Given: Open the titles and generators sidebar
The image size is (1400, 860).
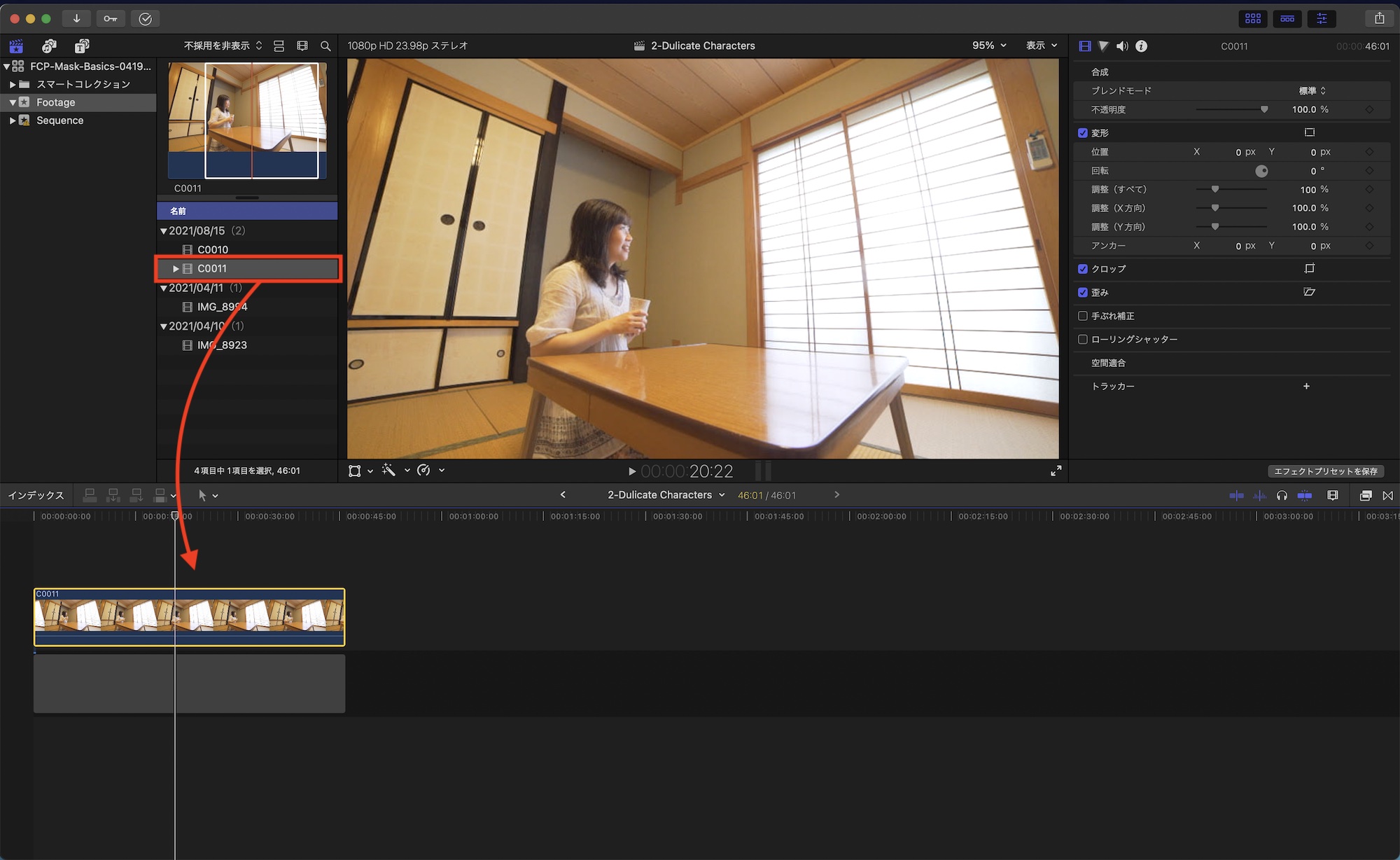Looking at the screenshot, I should (x=82, y=46).
